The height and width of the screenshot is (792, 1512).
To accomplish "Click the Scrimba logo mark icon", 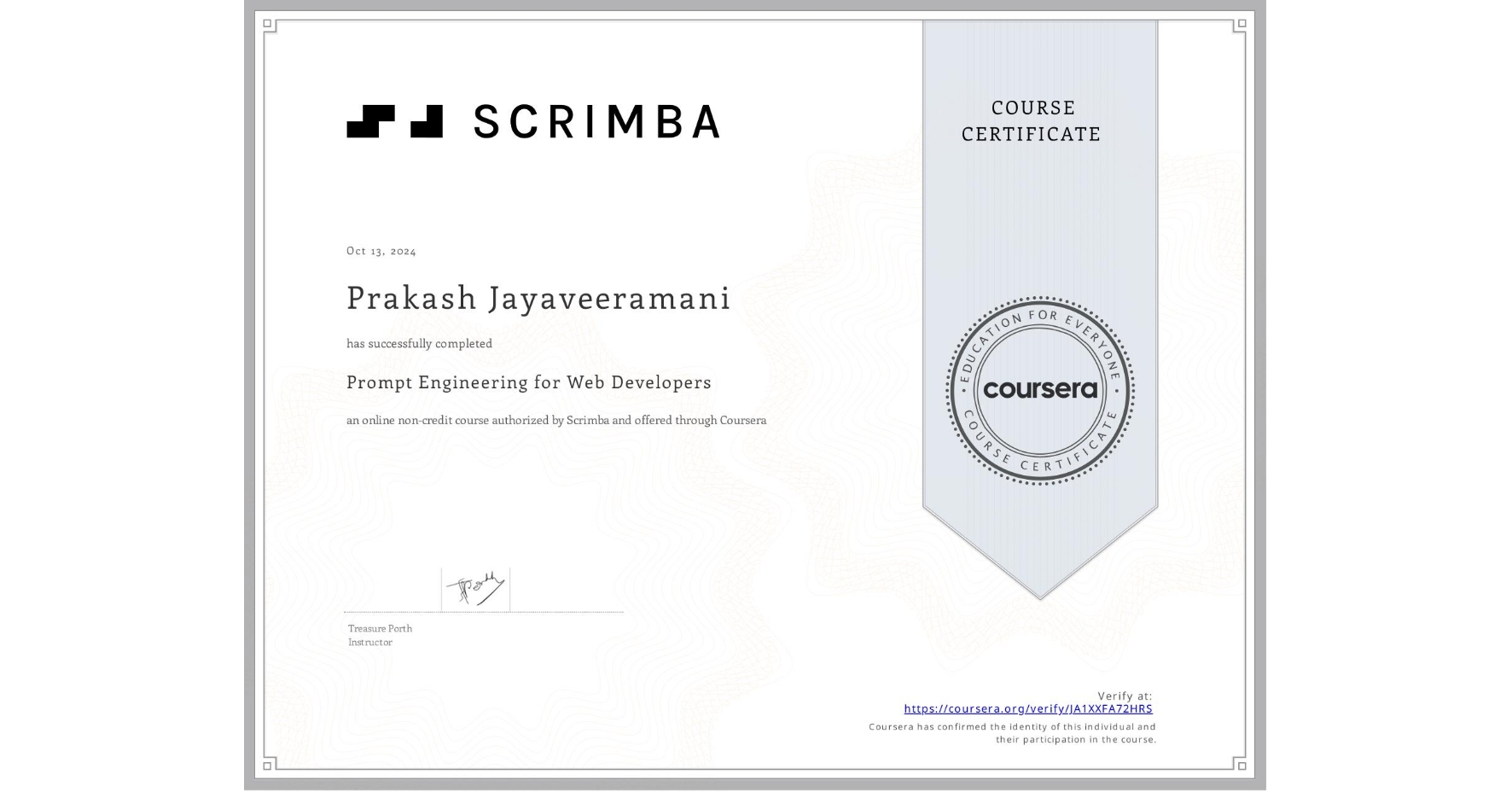I will click(394, 123).
